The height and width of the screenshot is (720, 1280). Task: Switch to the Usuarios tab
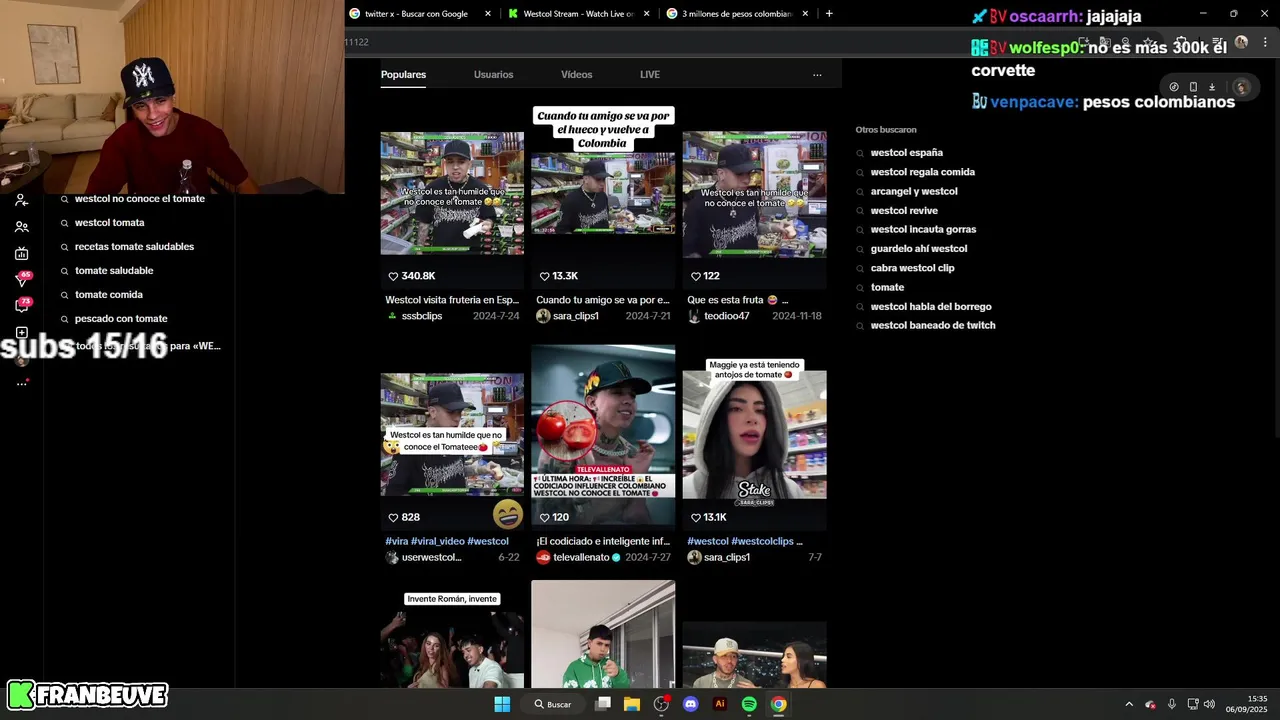tap(493, 75)
